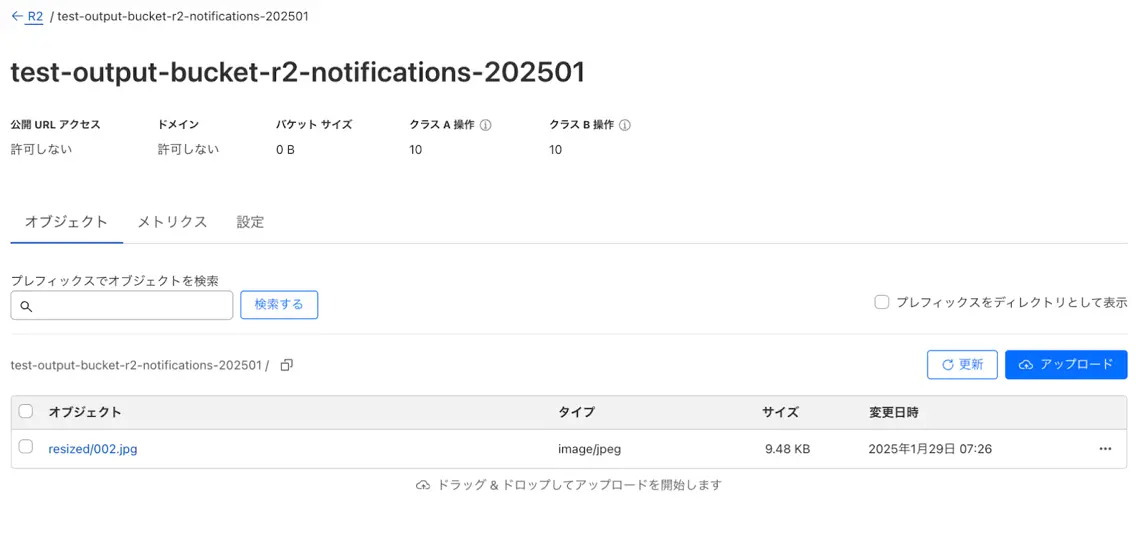The image size is (1136, 538).
Task: Click the 検索する button
Action: (279, 305)
